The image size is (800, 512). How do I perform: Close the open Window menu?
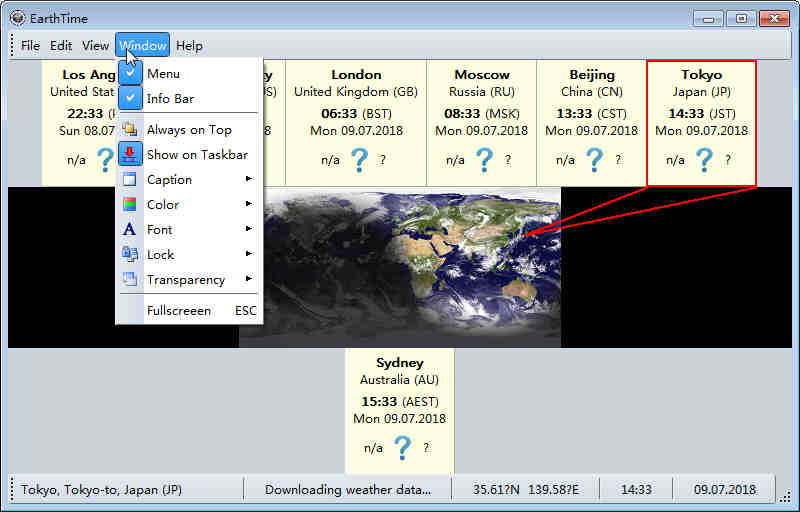click(x=142, y=45)
